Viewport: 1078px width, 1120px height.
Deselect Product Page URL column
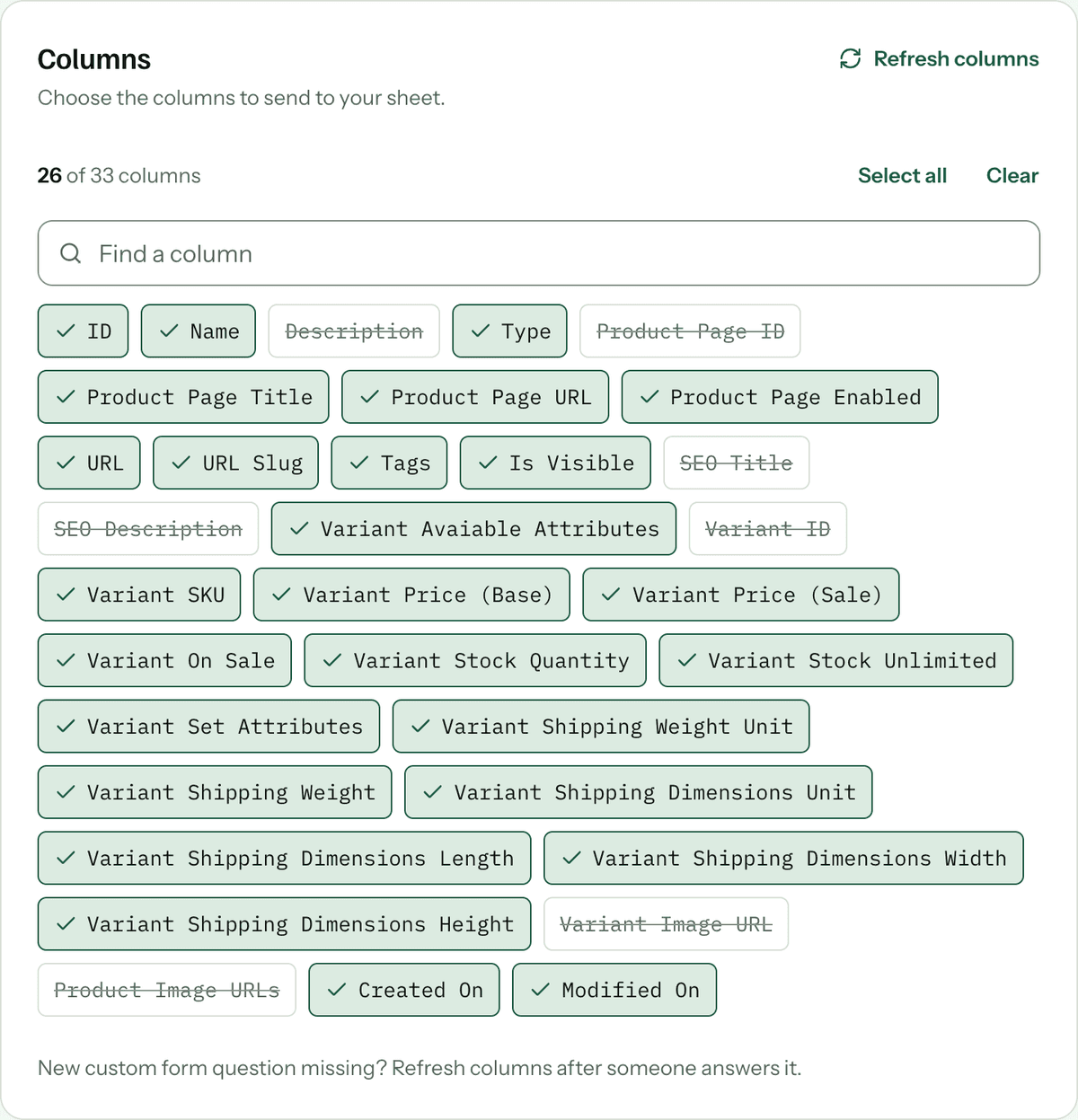coord(475,397)
